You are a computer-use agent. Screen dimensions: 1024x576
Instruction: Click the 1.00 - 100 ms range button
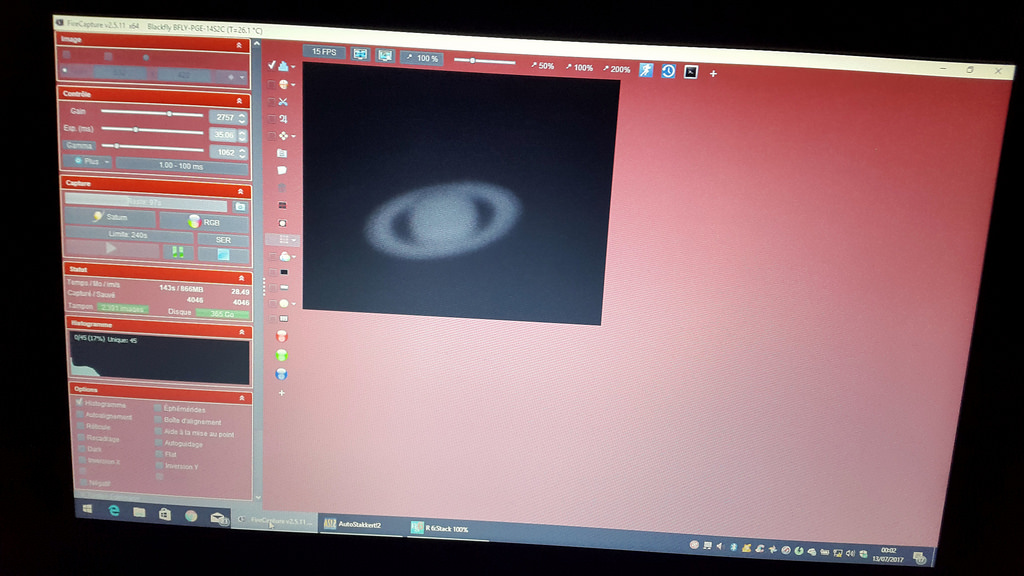pyautogui.click(x=181, y=166)
